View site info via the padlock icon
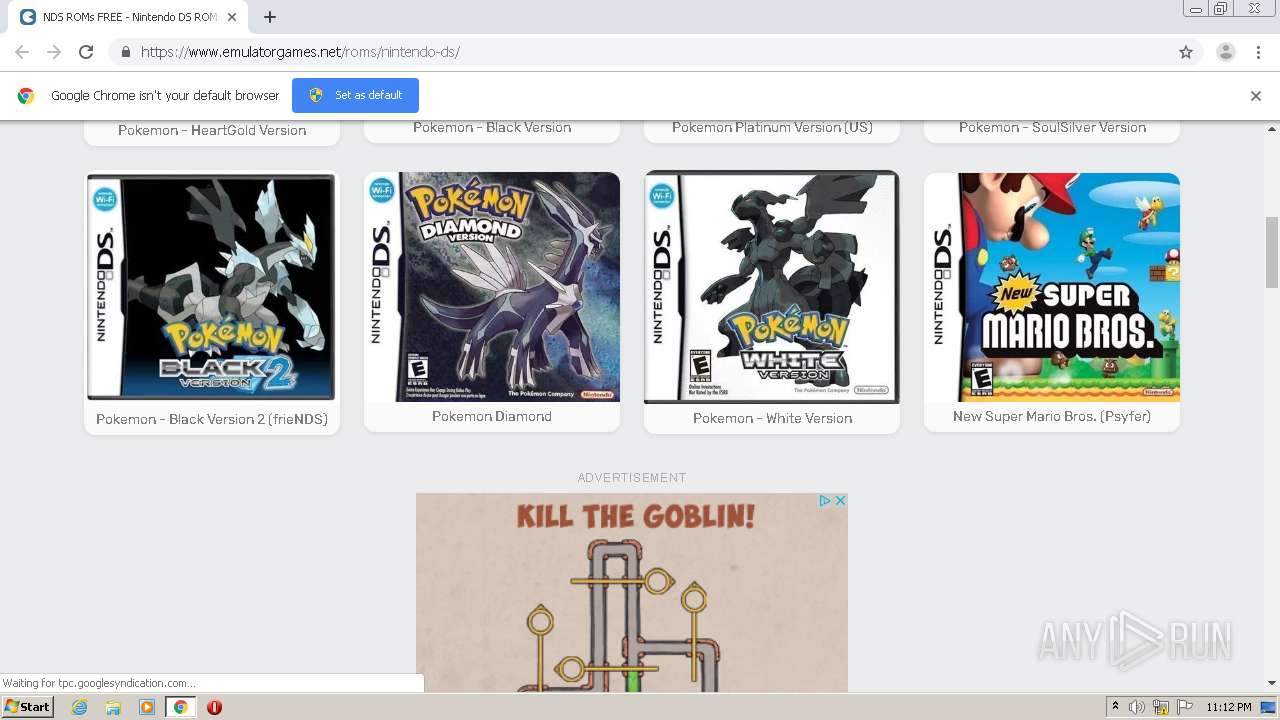The height and width of the screenshot is (720, 1280). 125,52
